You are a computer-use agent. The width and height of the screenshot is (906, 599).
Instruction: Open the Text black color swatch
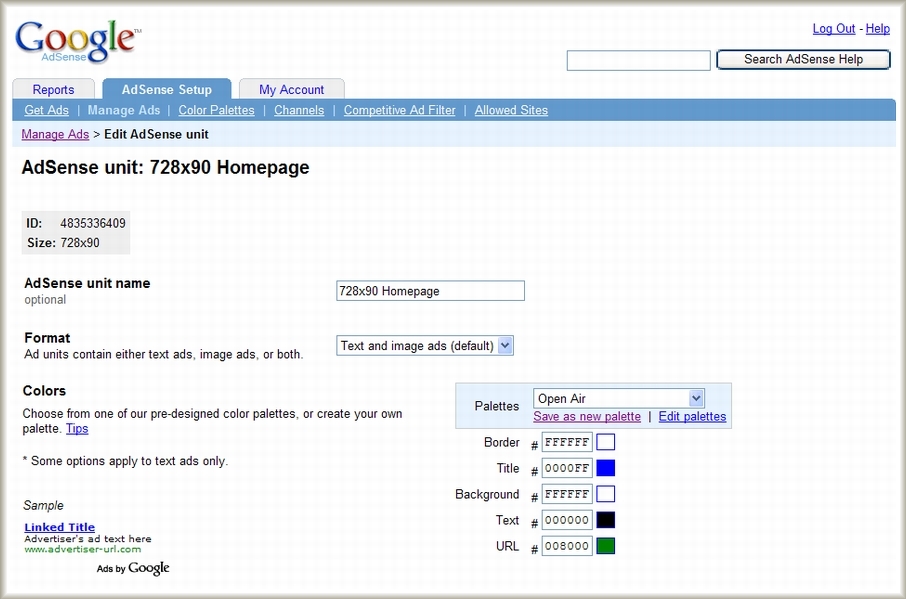pos(606,520)
